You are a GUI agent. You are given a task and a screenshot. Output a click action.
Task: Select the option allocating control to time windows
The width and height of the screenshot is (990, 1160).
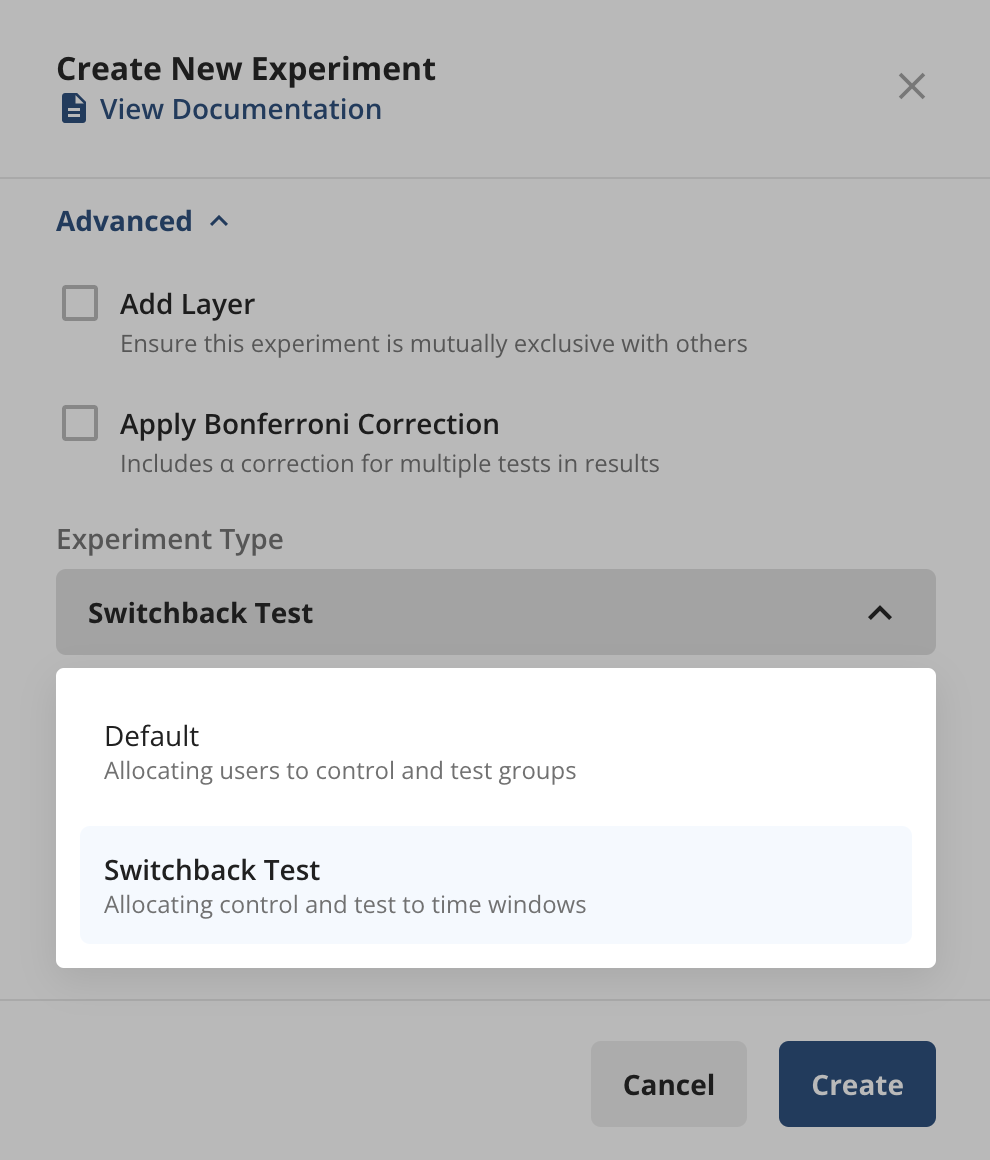(345, 885)
